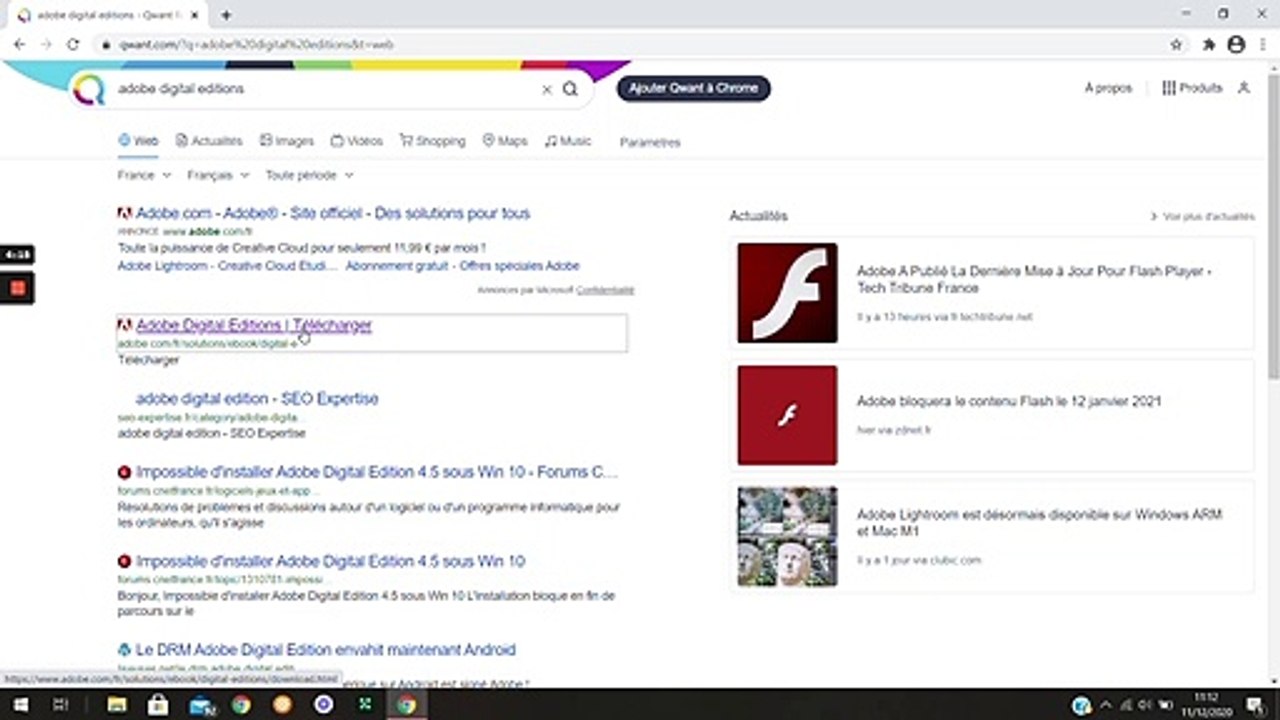Viewport: 1280px width, 720px height.
Task: Switch to the Music tab
Action: point(567,141)
